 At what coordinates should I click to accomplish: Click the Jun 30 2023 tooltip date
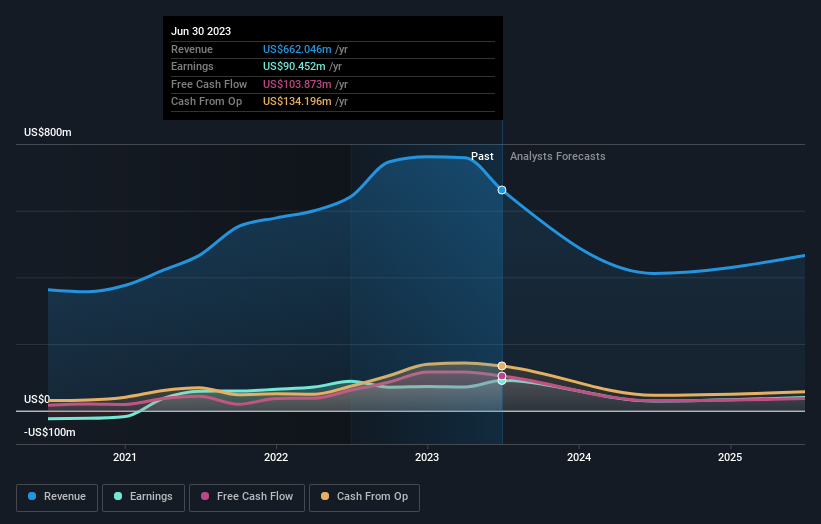[x=201, y=31]
